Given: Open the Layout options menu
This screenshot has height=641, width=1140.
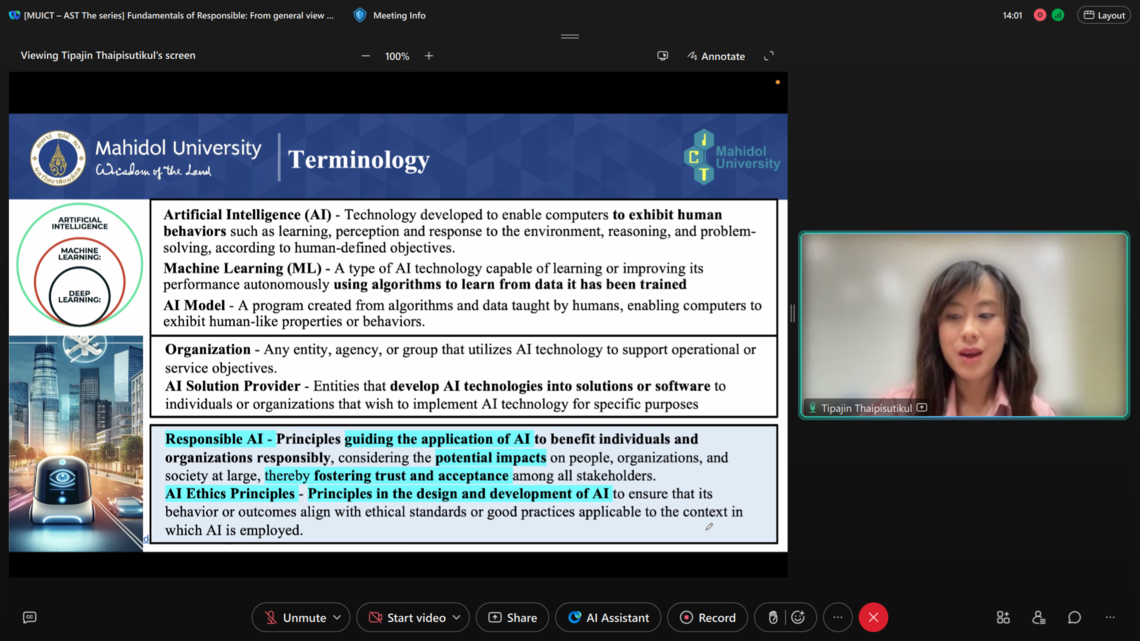Looking at the screenshot, I should [1104, 15].
